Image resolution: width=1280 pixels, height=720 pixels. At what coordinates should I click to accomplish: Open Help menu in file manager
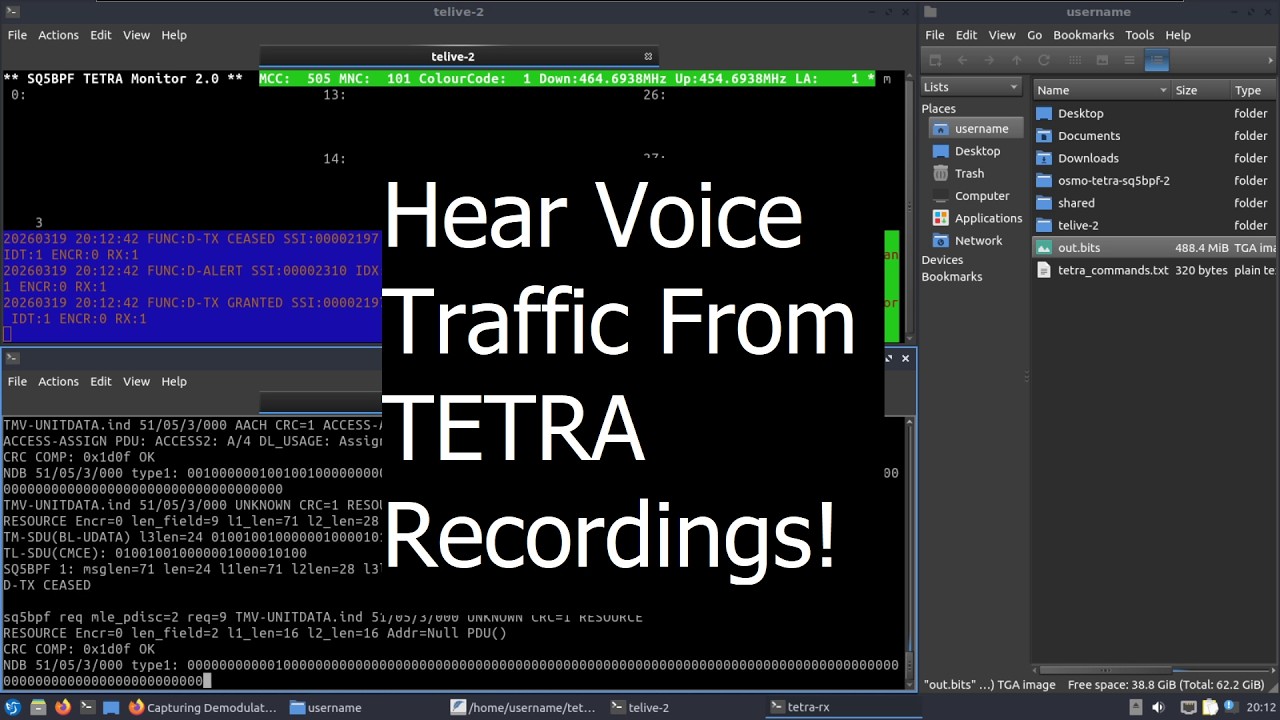(x=1178, y=35)
